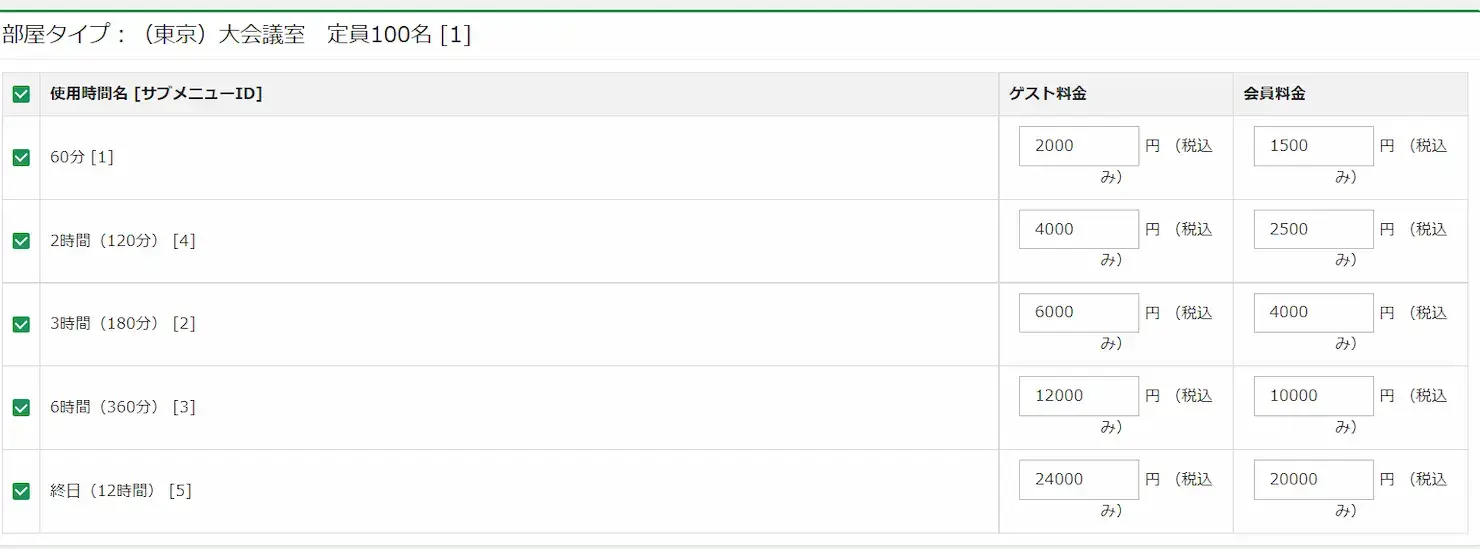The image size is (1480, 549).
Task: Uncheck the 60分 [1] row checkbox
Action: click(x=20, y=157)
